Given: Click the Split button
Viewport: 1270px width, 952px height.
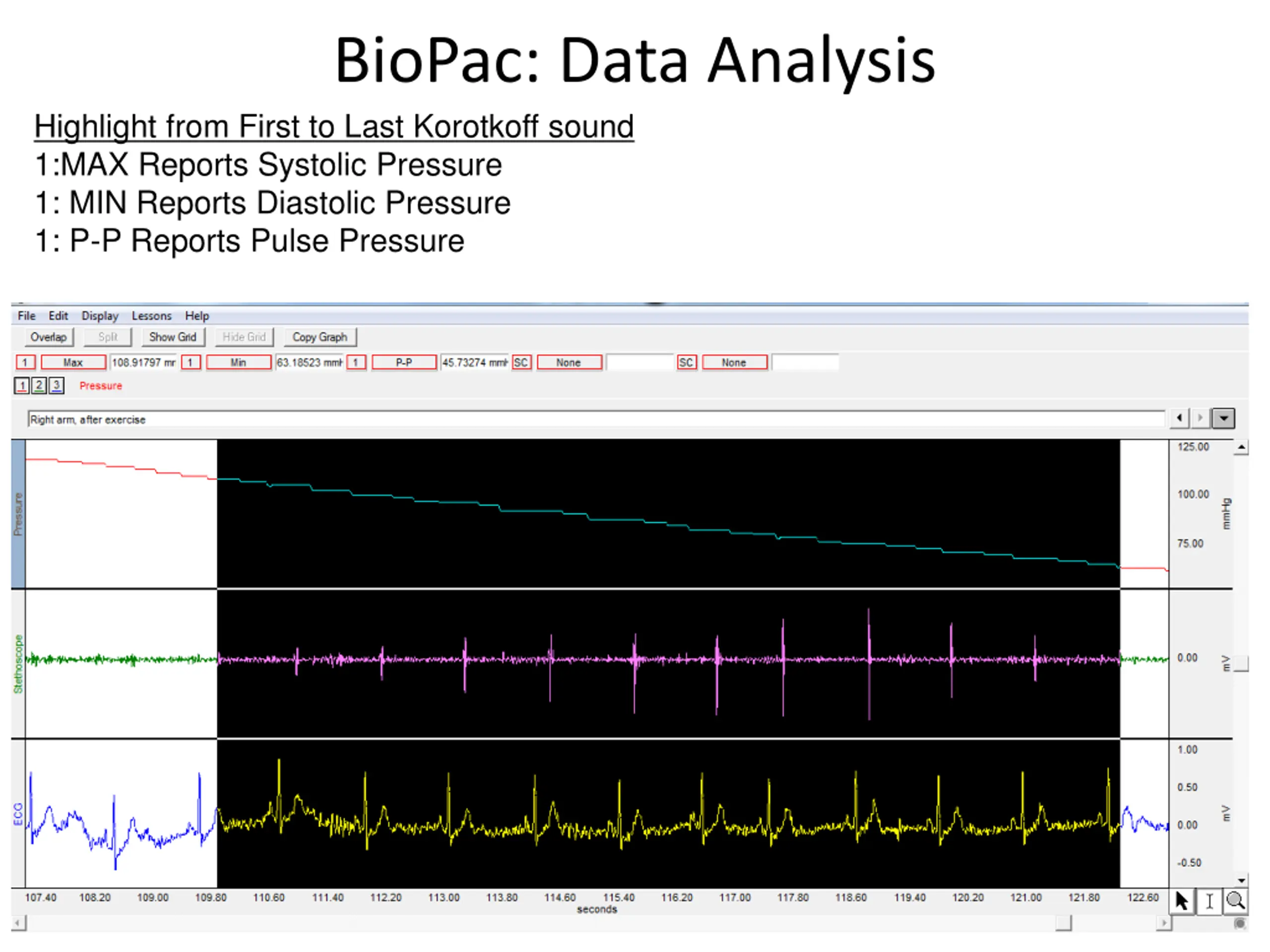Looking at the screenshot, I should tap(108, 338).
